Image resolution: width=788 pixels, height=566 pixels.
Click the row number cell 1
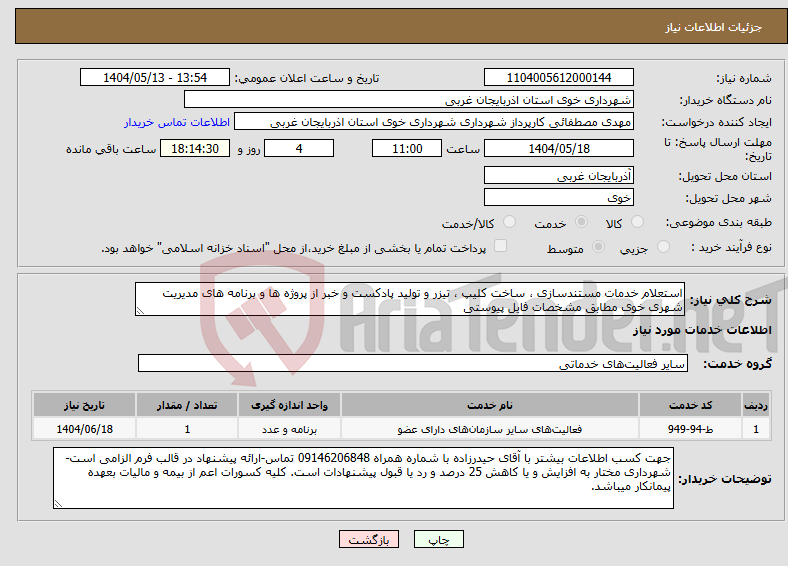pyautogui.click(x=756, y=429)
